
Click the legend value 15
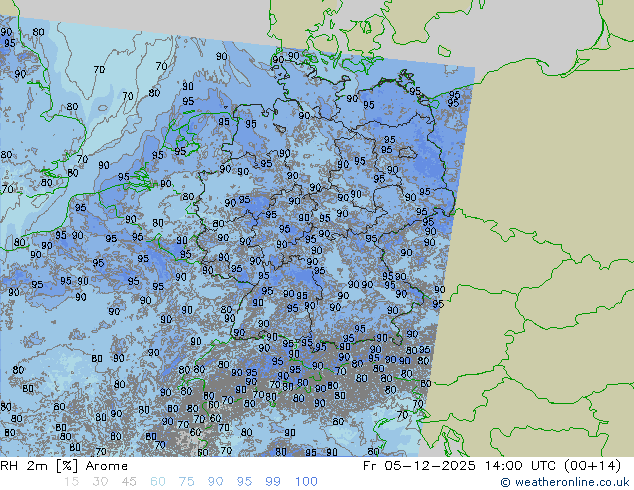click(x=71, y=482)
